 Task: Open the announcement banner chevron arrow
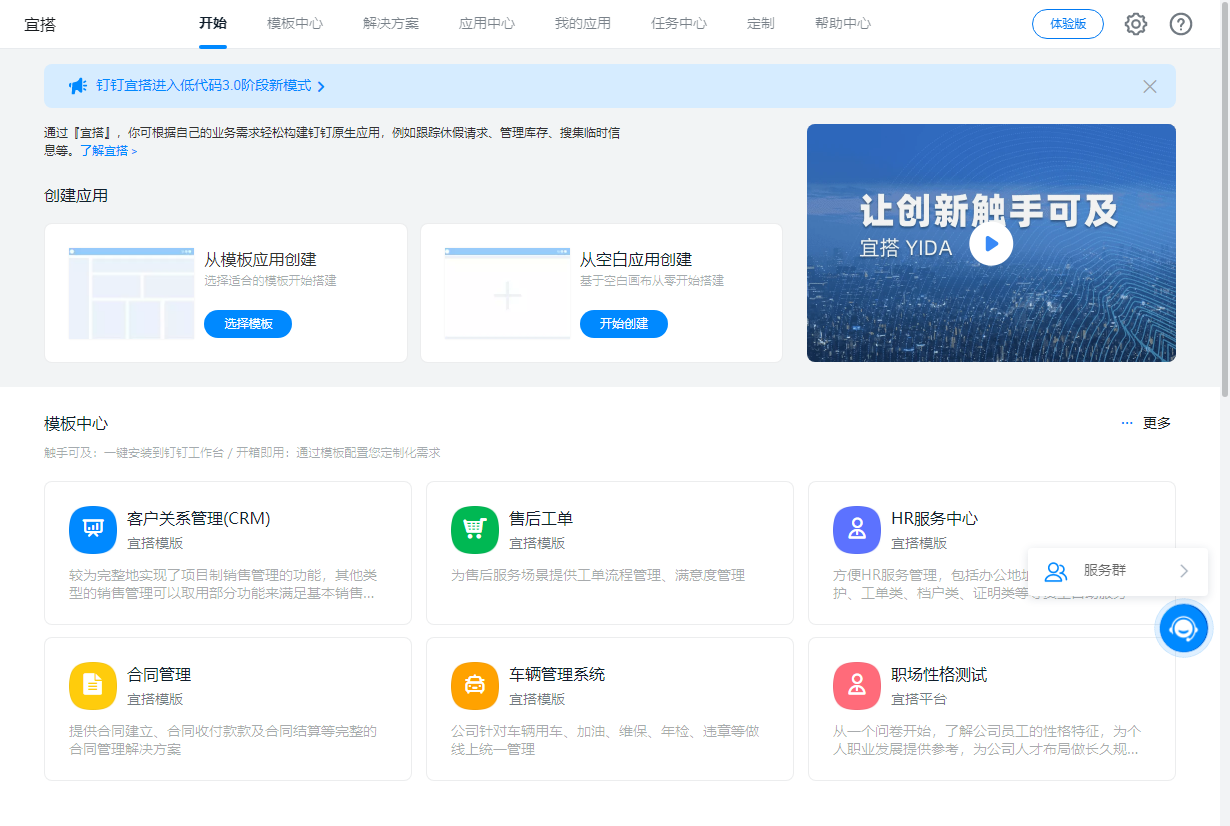tap(321, 87)
